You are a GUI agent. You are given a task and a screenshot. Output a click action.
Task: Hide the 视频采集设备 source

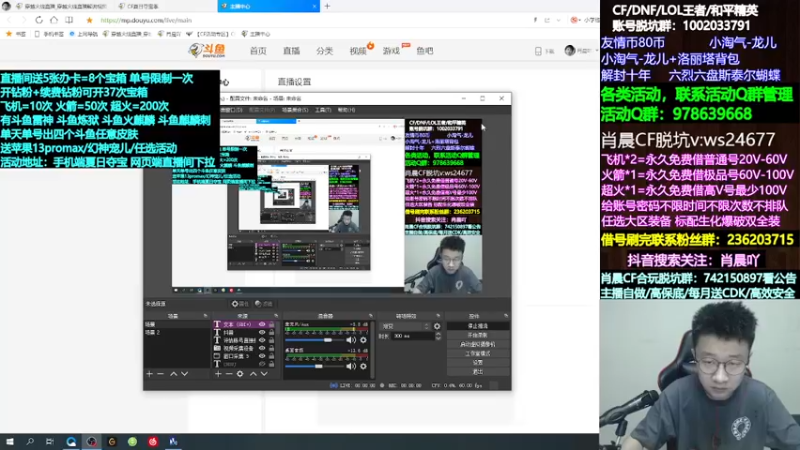[x=262, y=348]
